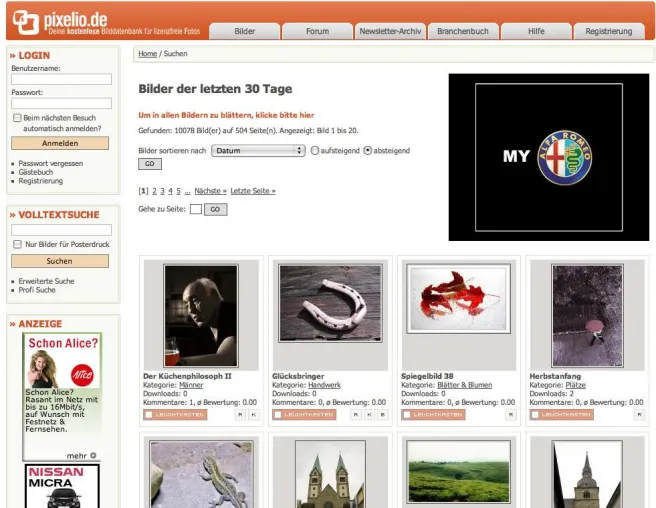Add Spiegelbild 38 to Leuchtkasten
Image resolution: width=656 pixels, height=508 pixels.
pyautogui.click(x=433, y=415)
